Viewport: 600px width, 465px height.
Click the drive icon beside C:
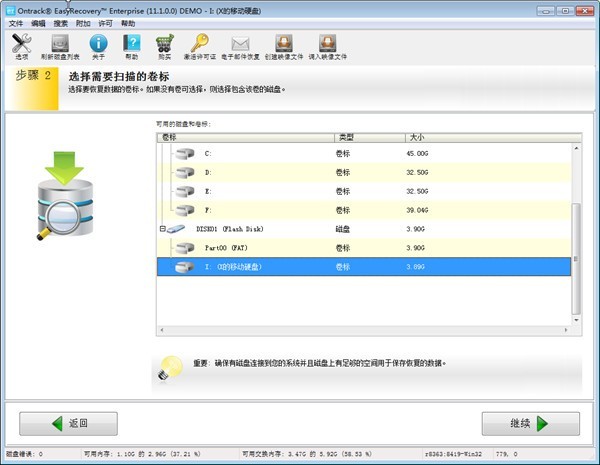click(185, 153)
